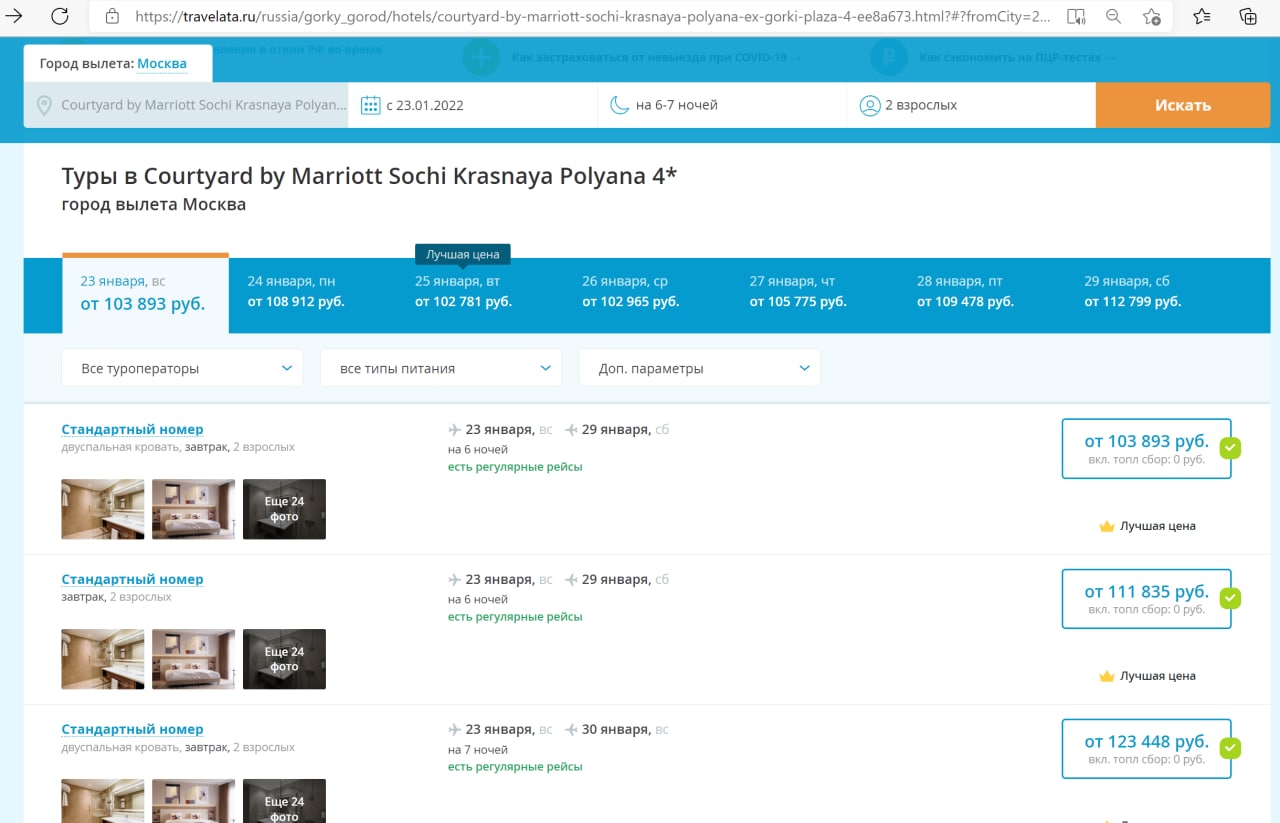Click the return plane icon in first offer
This screenshot has width=1280, height=823.
coord(571,430)
